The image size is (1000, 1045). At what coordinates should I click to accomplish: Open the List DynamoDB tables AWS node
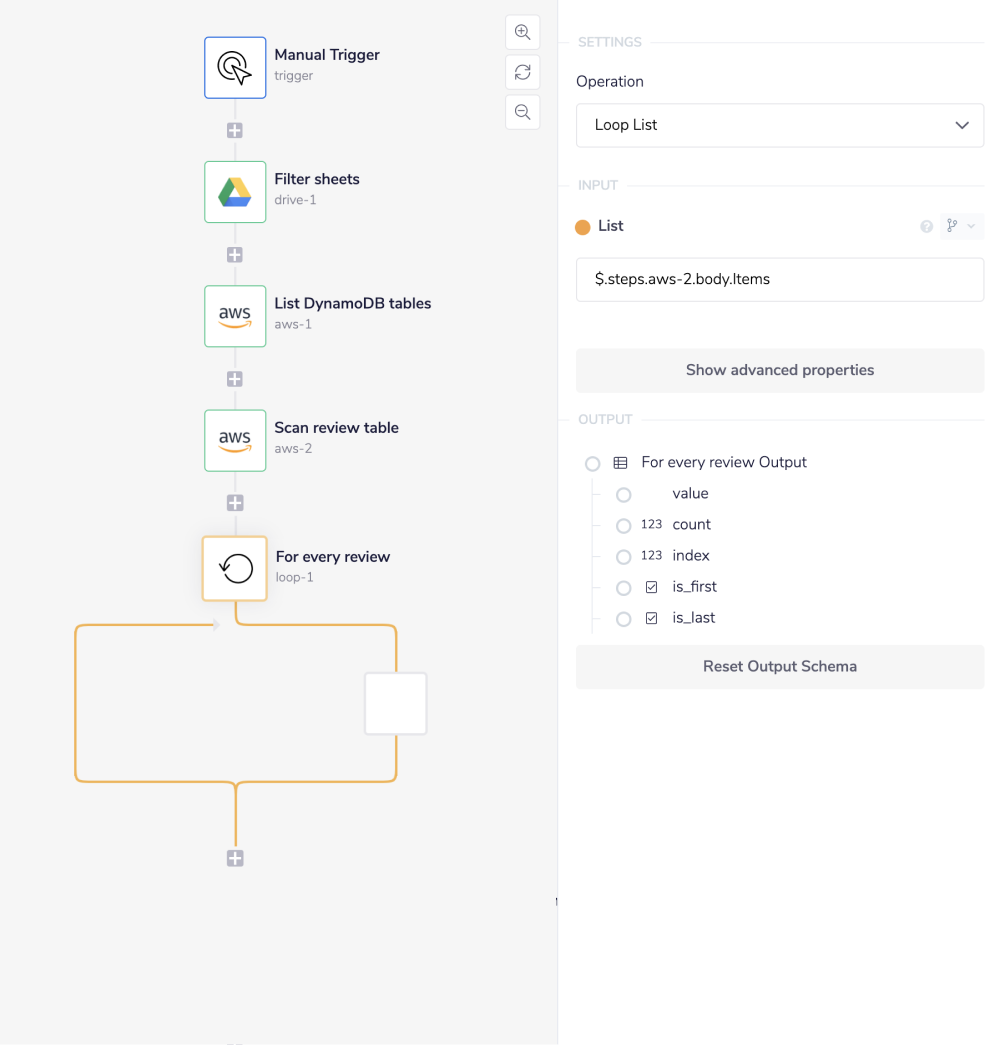click(x=235, y=316)
